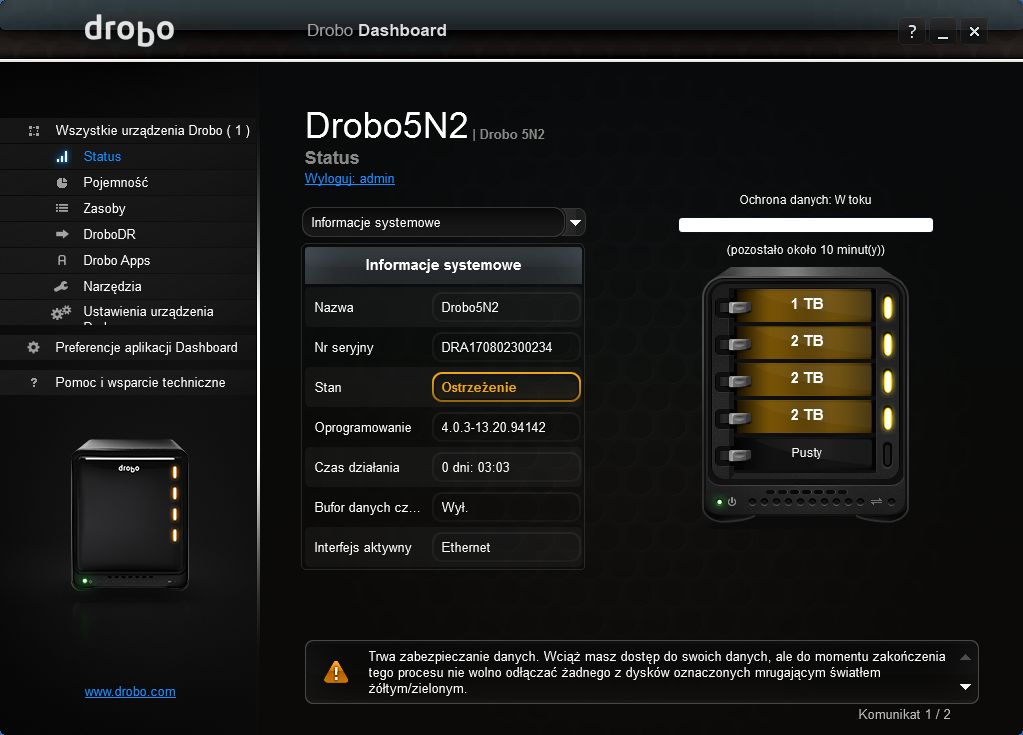This screenshot has height=735, width=1023.
Task: Click the Wyloguj: admin link
Action: [350, 179]
